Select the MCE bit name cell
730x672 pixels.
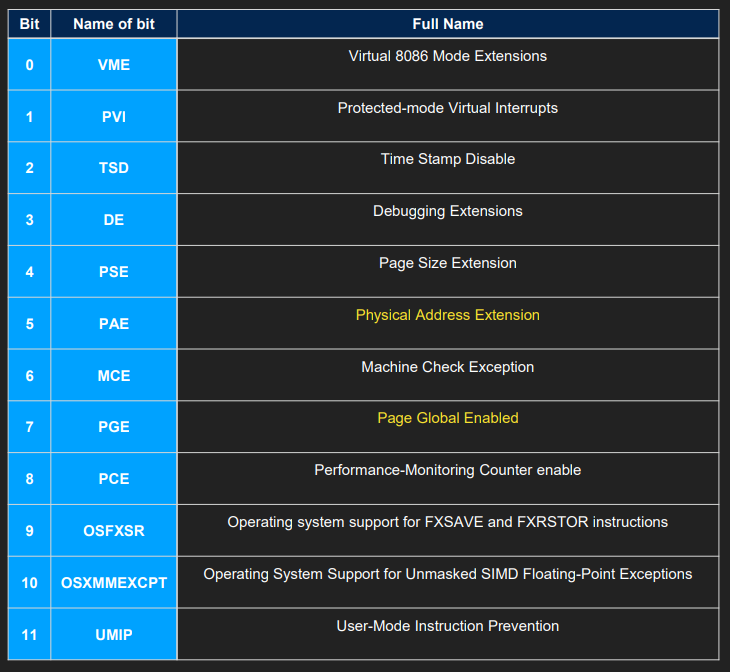[114, 376]
